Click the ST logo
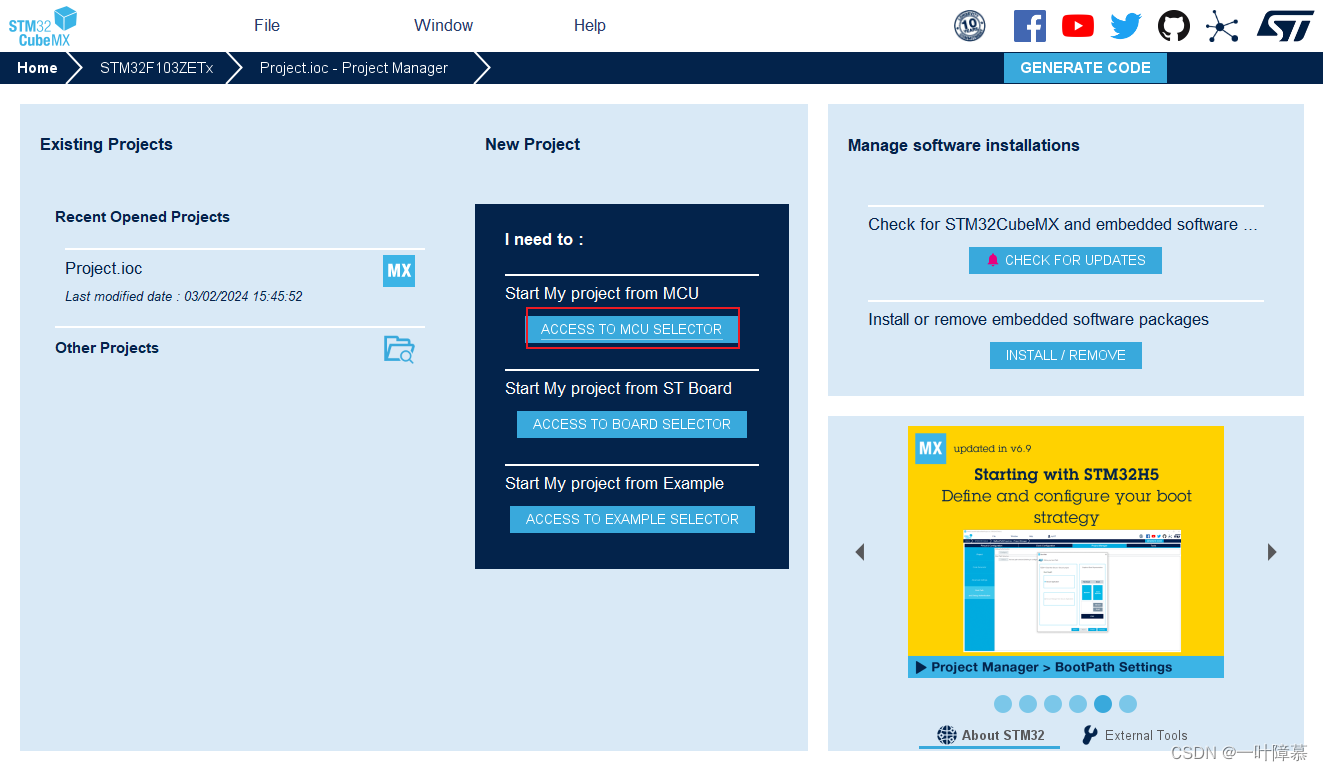1323x771 pixels. pyautogui.click(x=1285, y=26)
